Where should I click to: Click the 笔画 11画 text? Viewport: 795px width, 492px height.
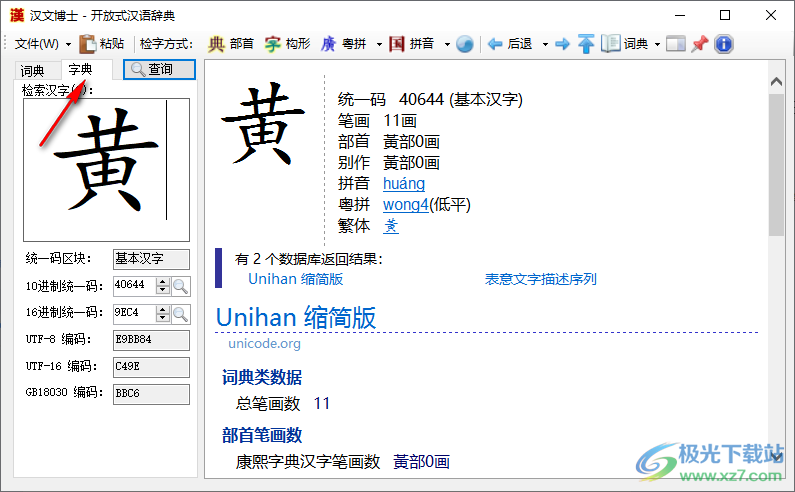tap(377, 121)
